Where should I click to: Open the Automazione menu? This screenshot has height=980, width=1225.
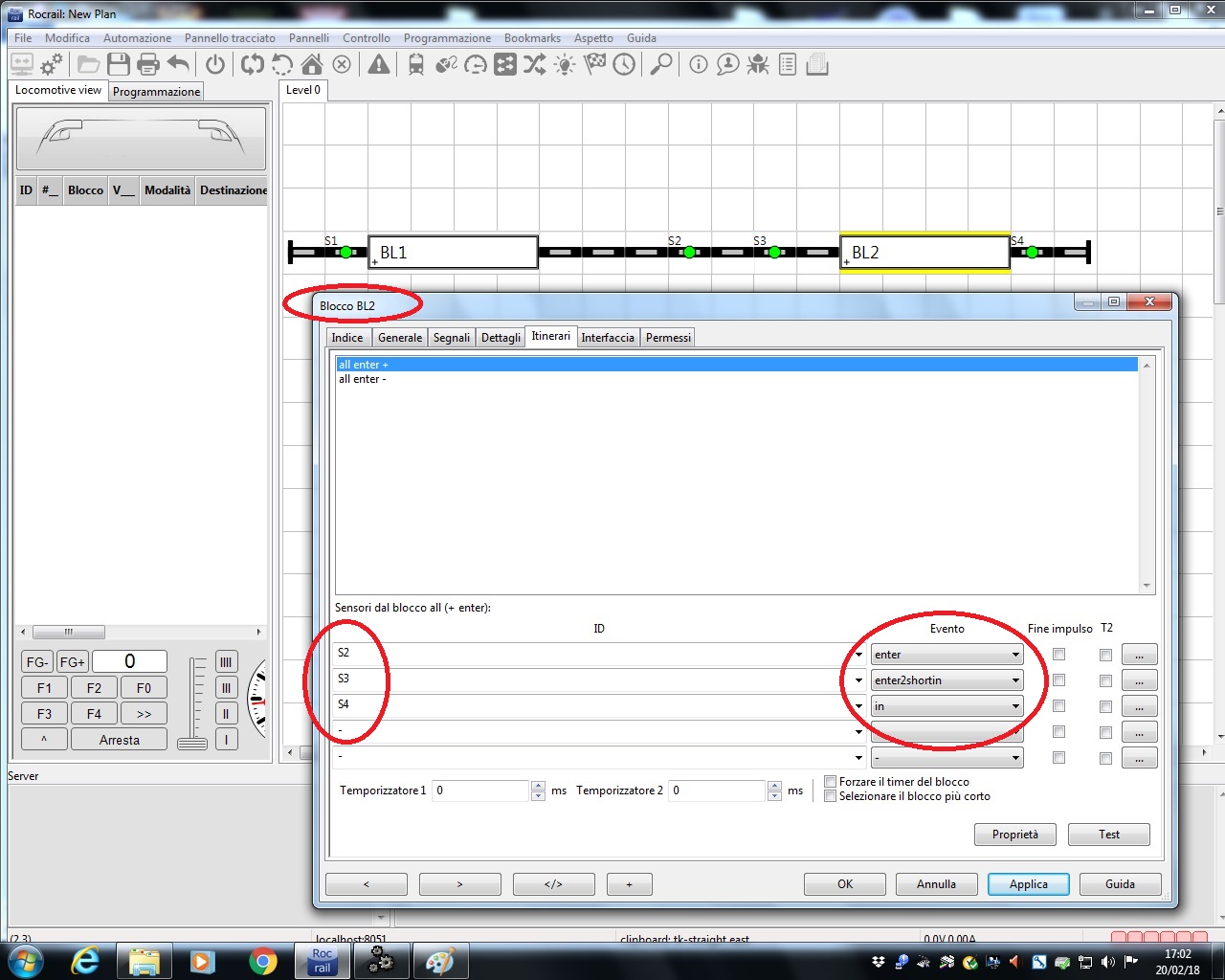point(137,38)
